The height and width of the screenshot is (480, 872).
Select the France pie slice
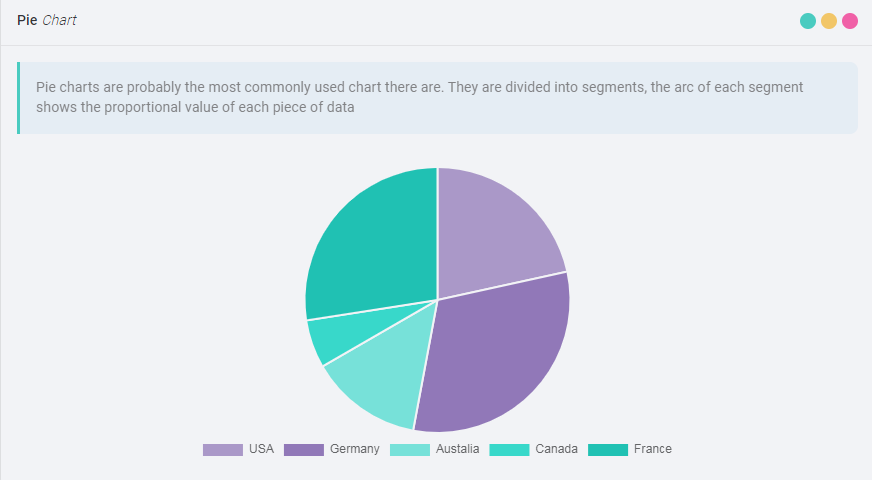coord(370,245)
